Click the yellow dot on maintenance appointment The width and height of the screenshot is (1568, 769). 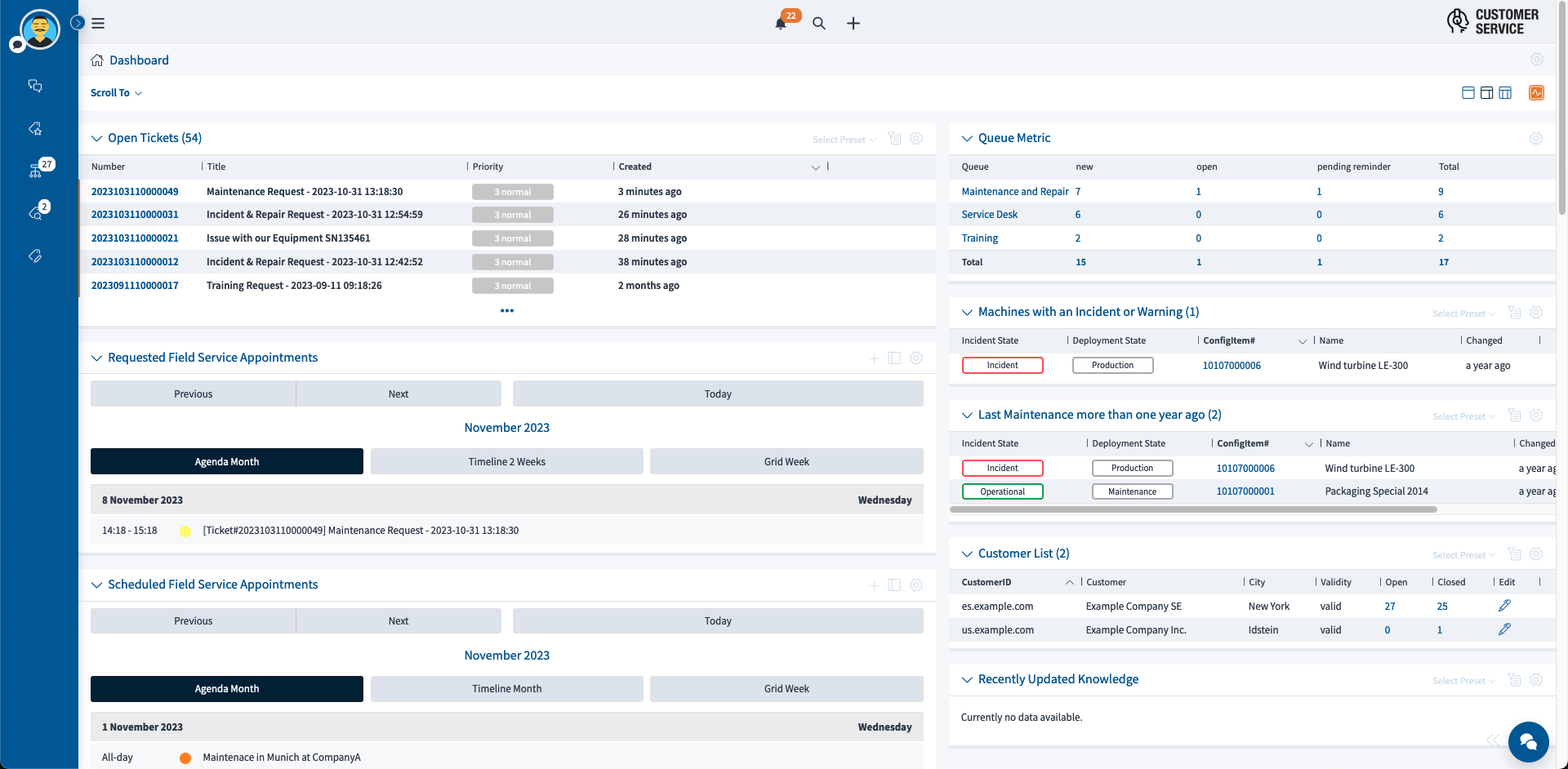click(x=185, y=531)
